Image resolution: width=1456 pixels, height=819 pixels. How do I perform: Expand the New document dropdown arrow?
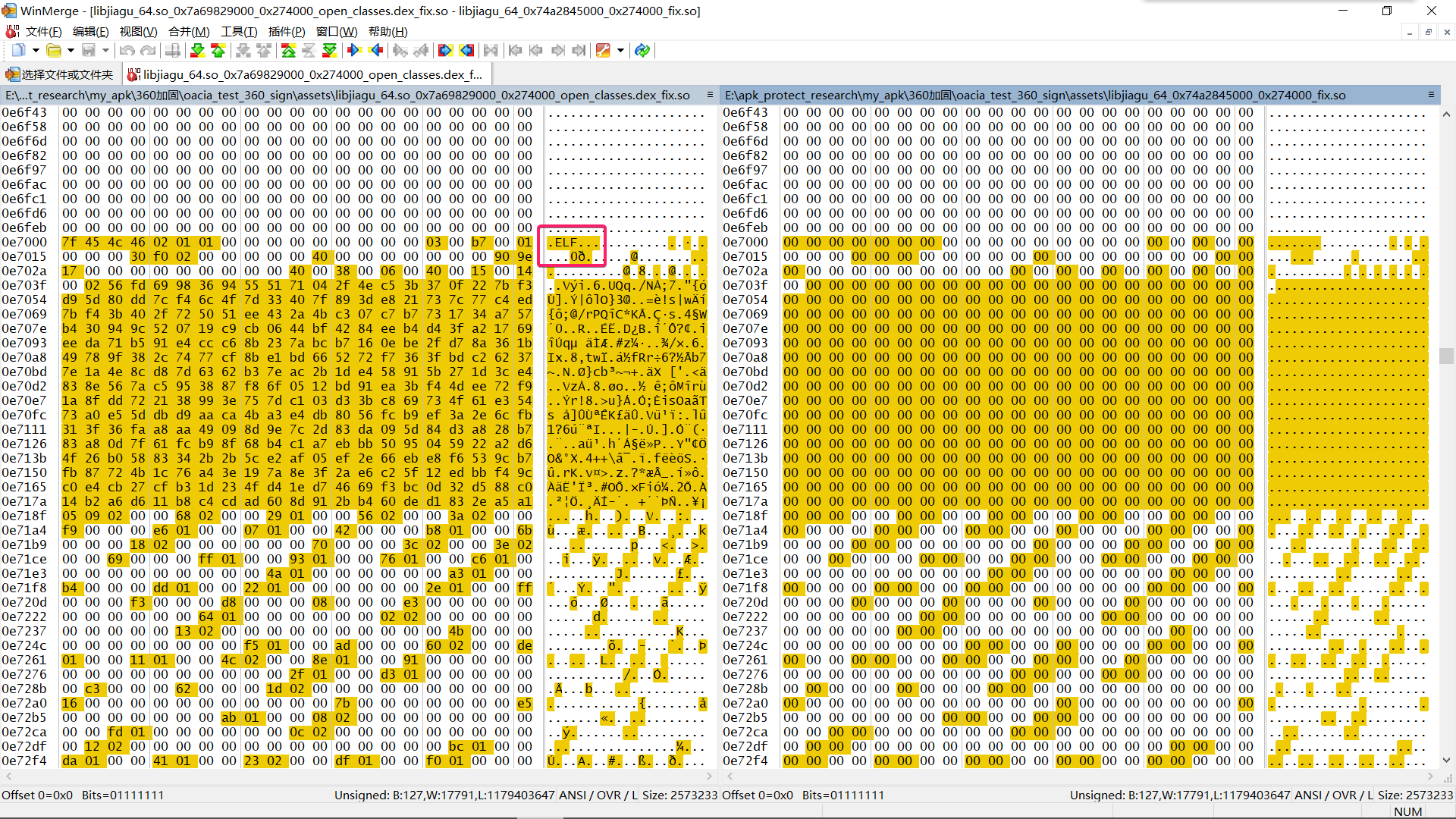[x=36, y=51]
